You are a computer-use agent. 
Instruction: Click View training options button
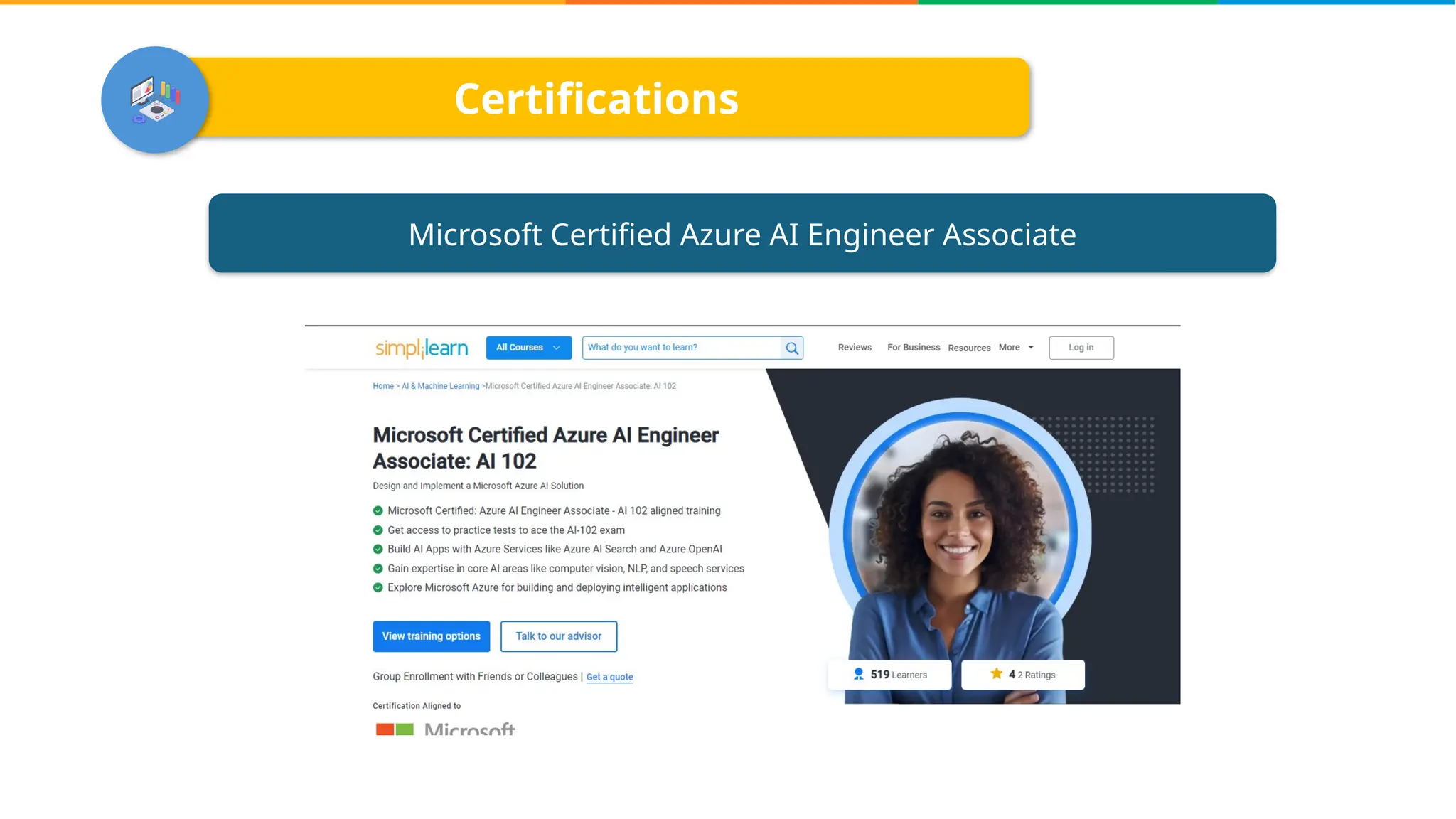coord(432,636)
